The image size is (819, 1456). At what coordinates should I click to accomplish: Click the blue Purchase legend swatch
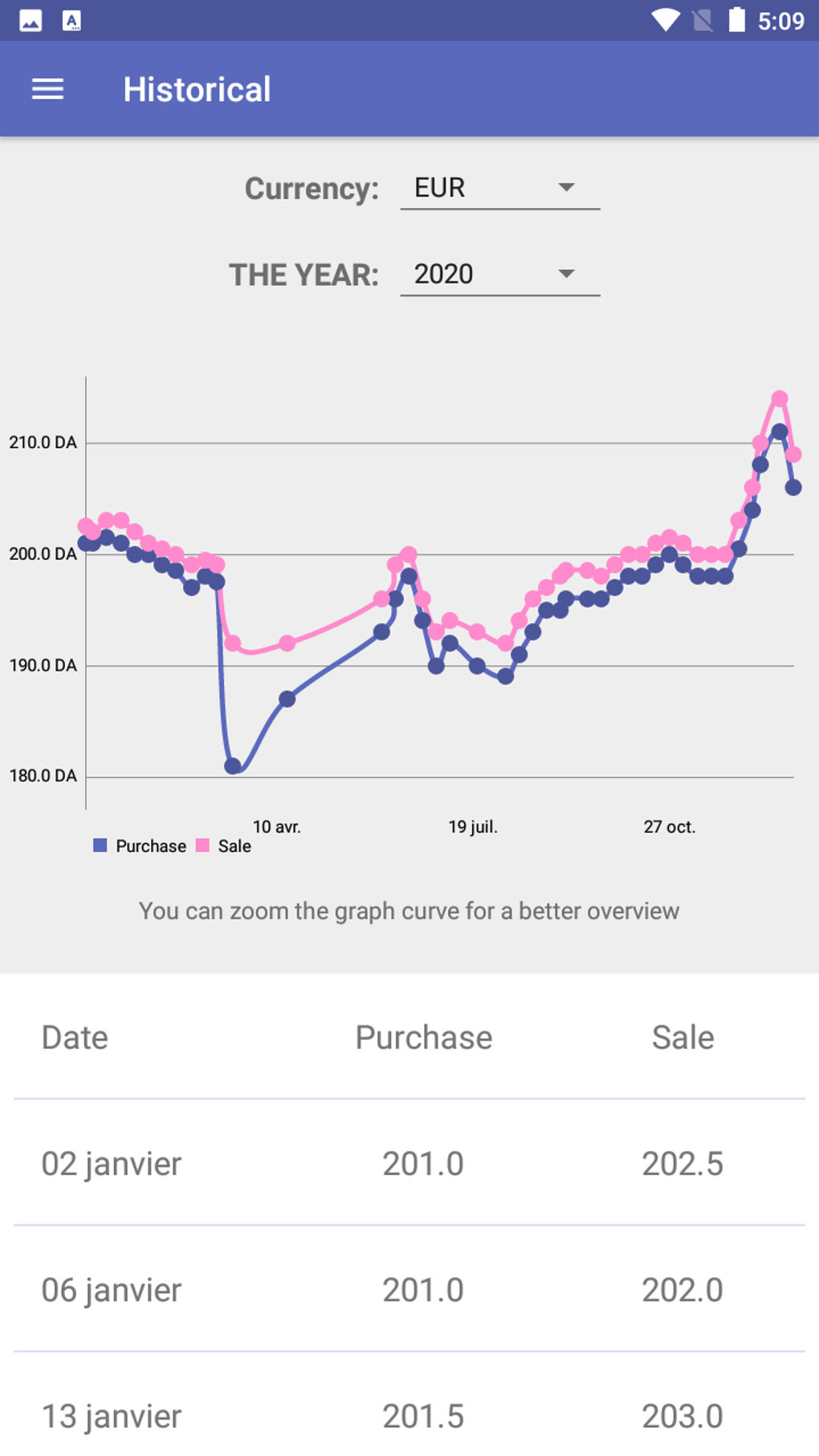click(x=100, y=846)
